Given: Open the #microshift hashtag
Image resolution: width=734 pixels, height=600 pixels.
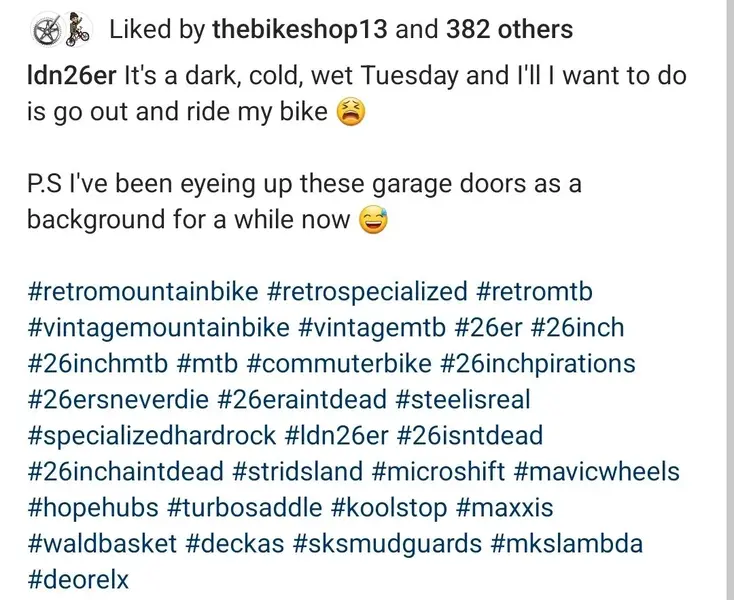Looking at the screenshot, I should pyautogui.click(x=438, y=472).
